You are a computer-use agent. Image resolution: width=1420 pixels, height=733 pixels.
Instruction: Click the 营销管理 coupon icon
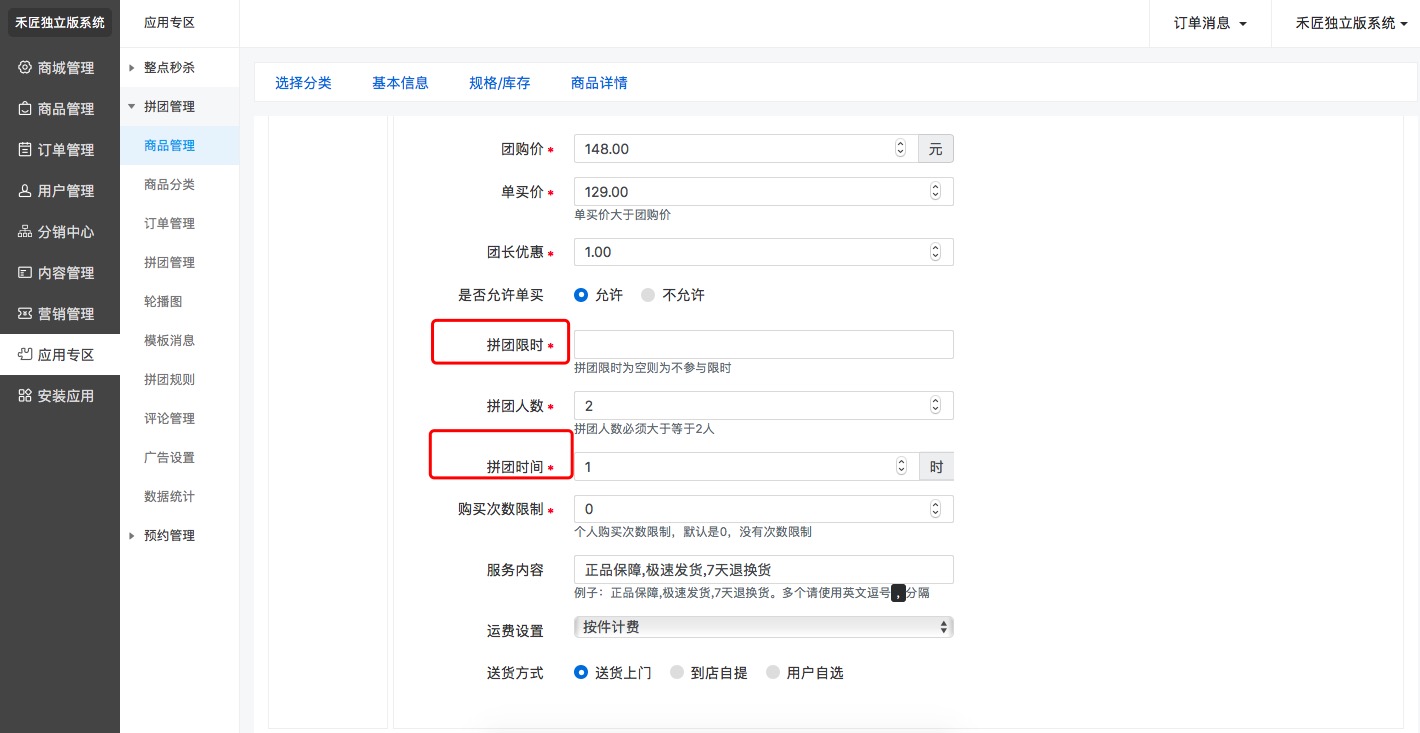click(25, 314)
